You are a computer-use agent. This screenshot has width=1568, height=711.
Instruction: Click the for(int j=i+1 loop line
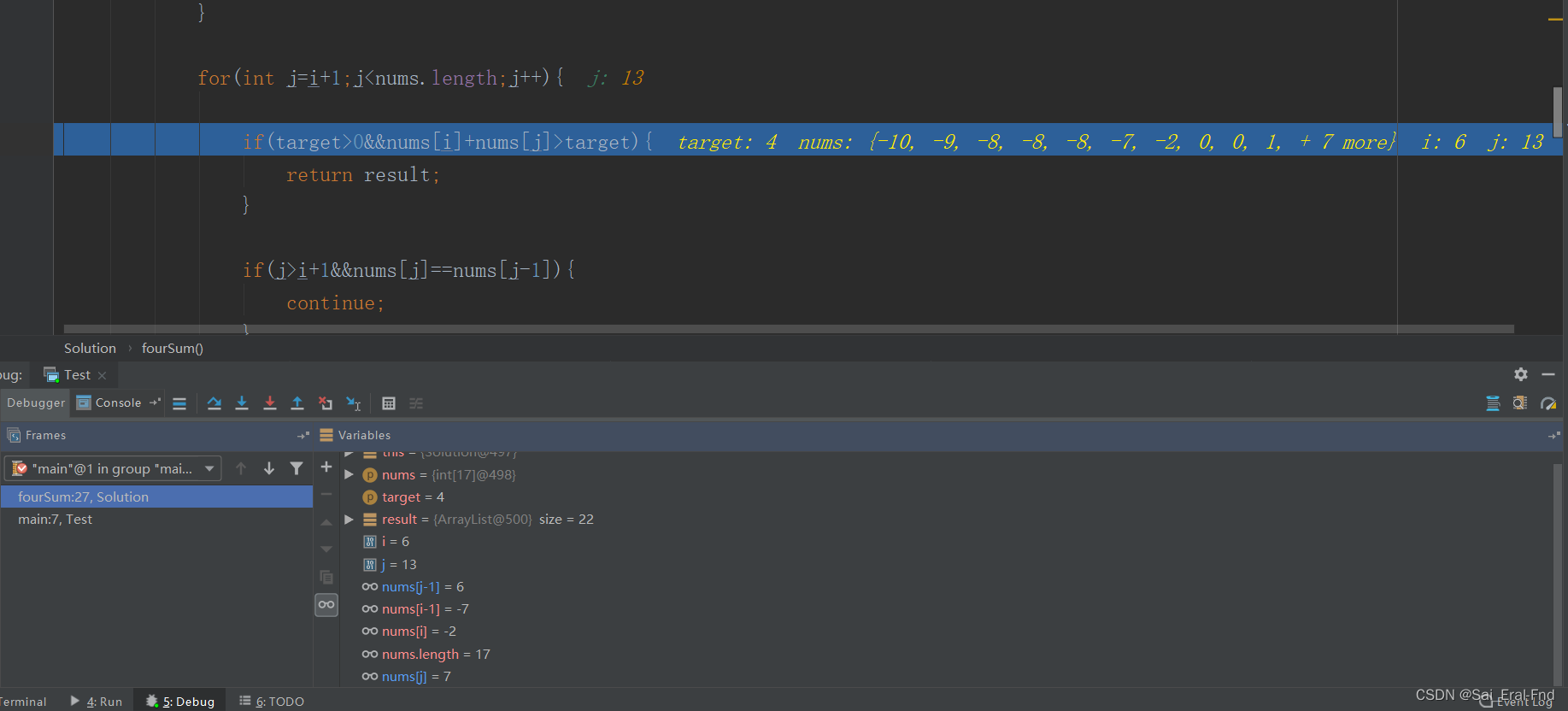click(380, 78)
